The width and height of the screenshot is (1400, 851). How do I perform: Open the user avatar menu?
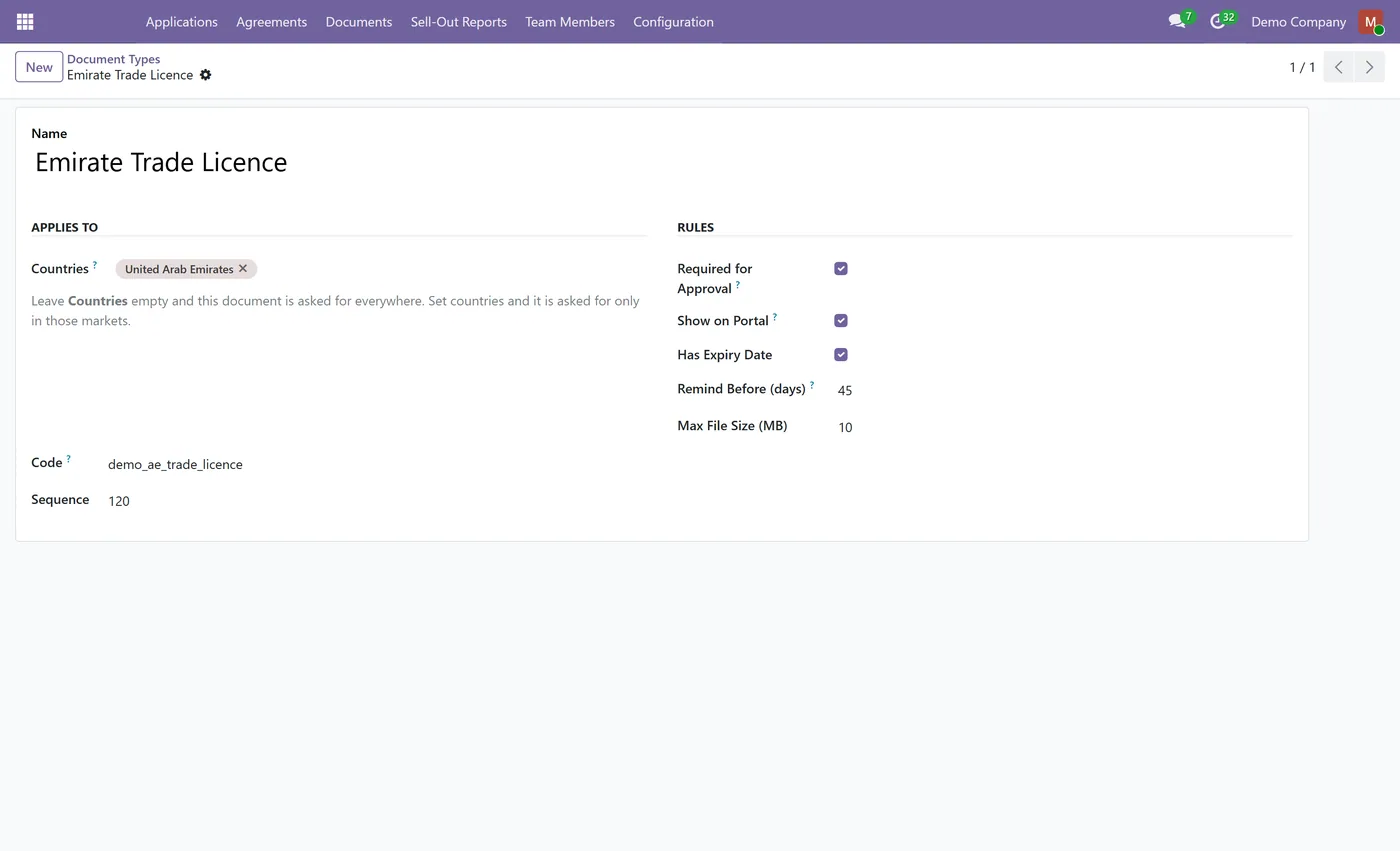(x=1370, y=22)
